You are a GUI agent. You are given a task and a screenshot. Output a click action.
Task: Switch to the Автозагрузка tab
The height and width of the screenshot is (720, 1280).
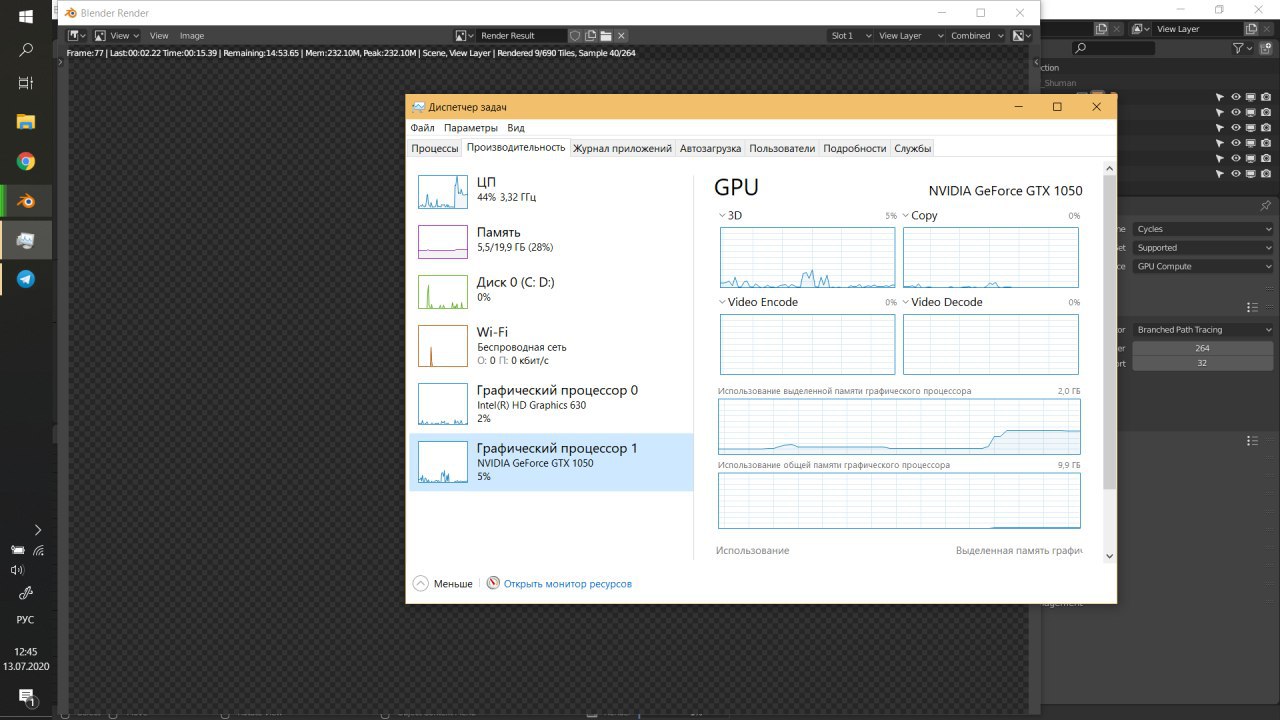click(710, 148)
